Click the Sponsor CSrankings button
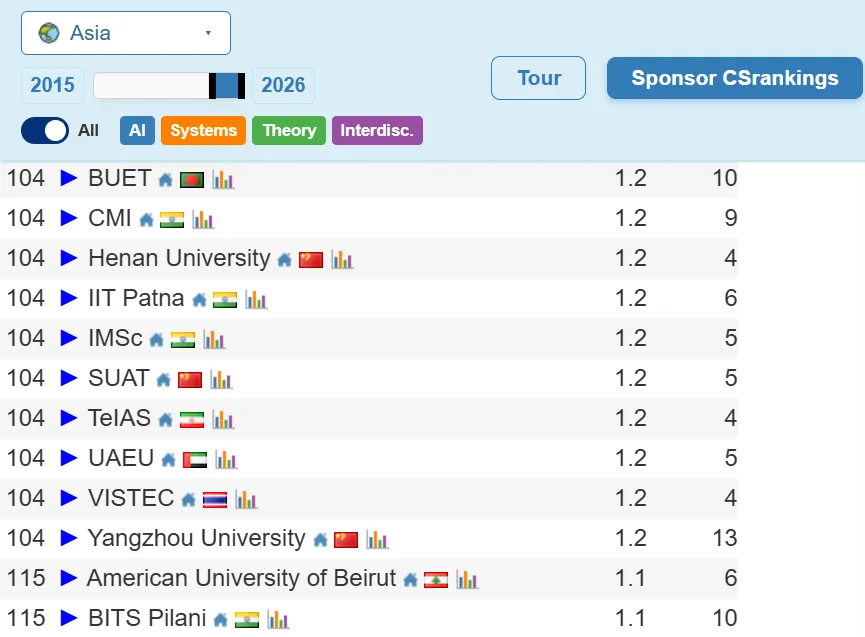Image resolution: width=865 pixels, height=637 pixels. coord(735,78)
